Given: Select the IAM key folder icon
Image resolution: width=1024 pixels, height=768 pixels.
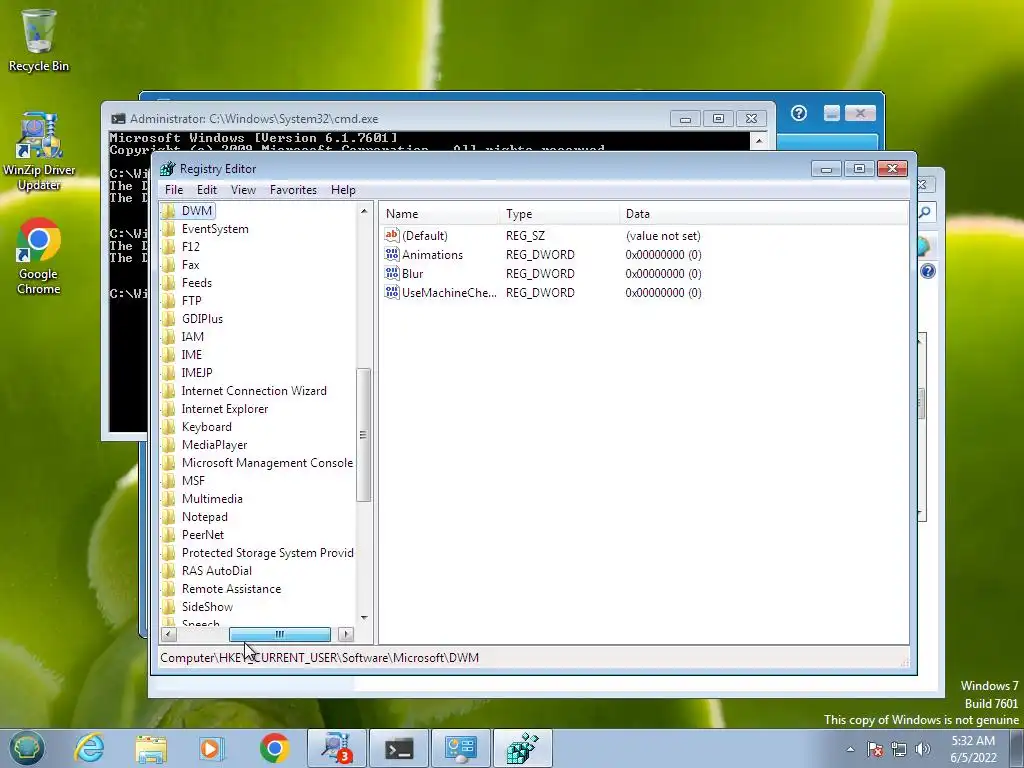Looking at the screenshot, I should [x=169, y=336].
